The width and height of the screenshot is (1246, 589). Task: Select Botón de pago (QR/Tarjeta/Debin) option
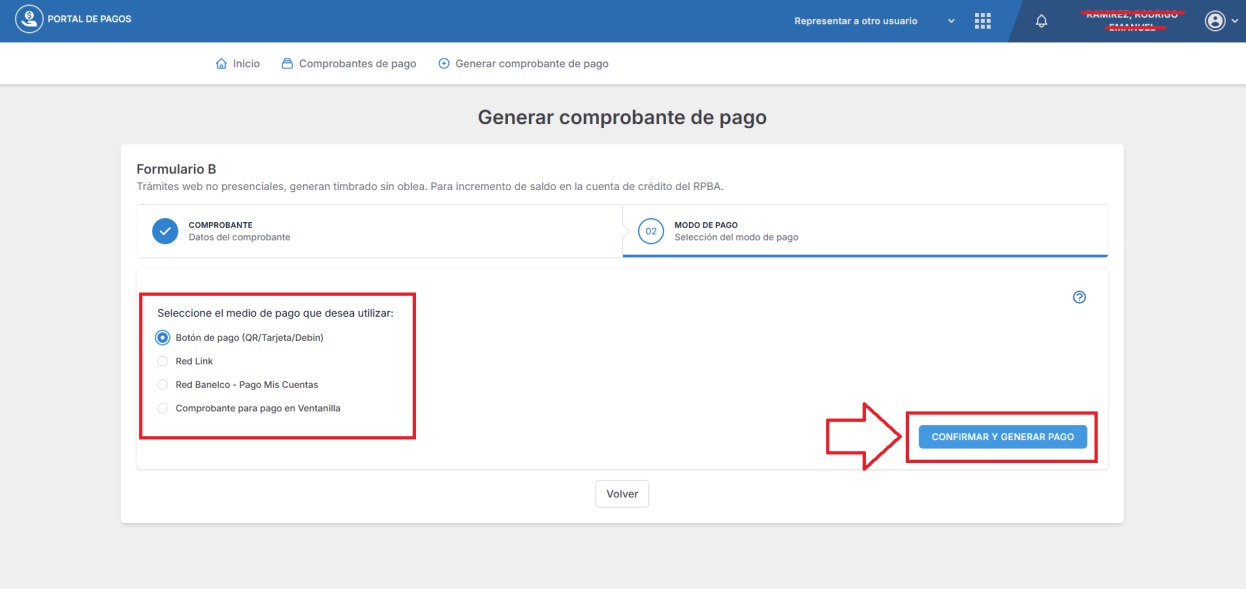tap(163, 338)
